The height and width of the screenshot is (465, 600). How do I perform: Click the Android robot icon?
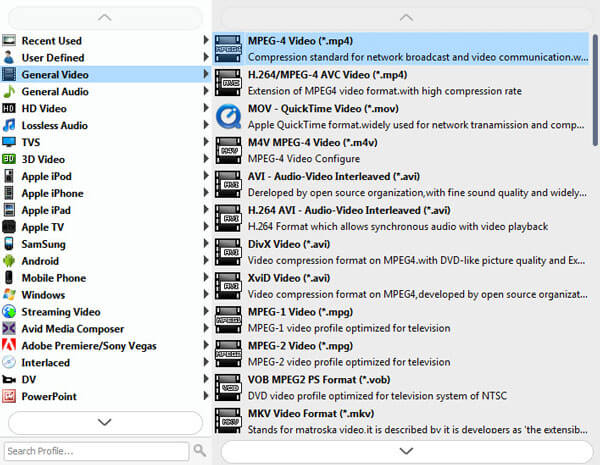pyautogui.click(x=9, y=261)
